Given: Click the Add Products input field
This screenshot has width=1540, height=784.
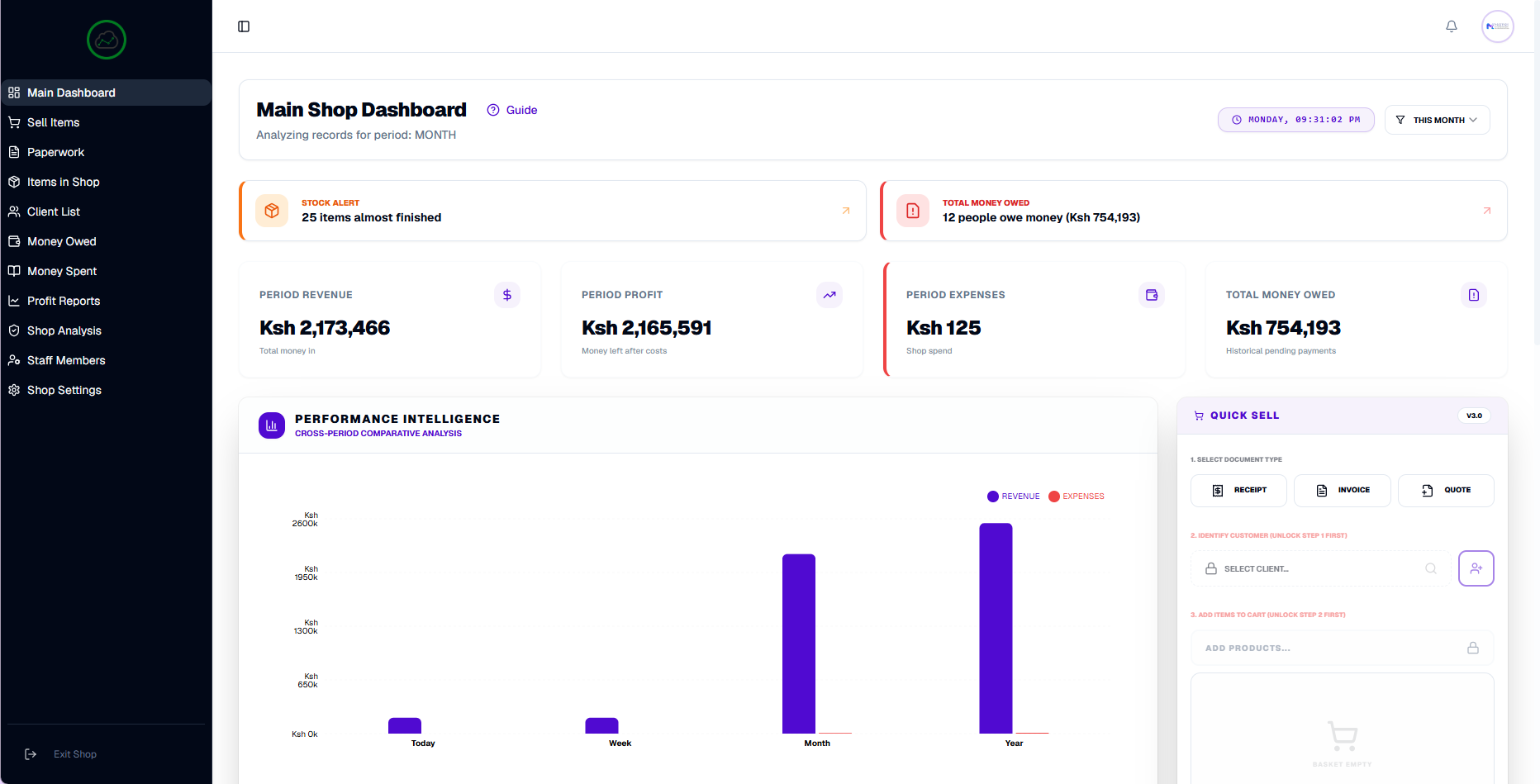Looking at the screenshot, I should (1343, 649).
